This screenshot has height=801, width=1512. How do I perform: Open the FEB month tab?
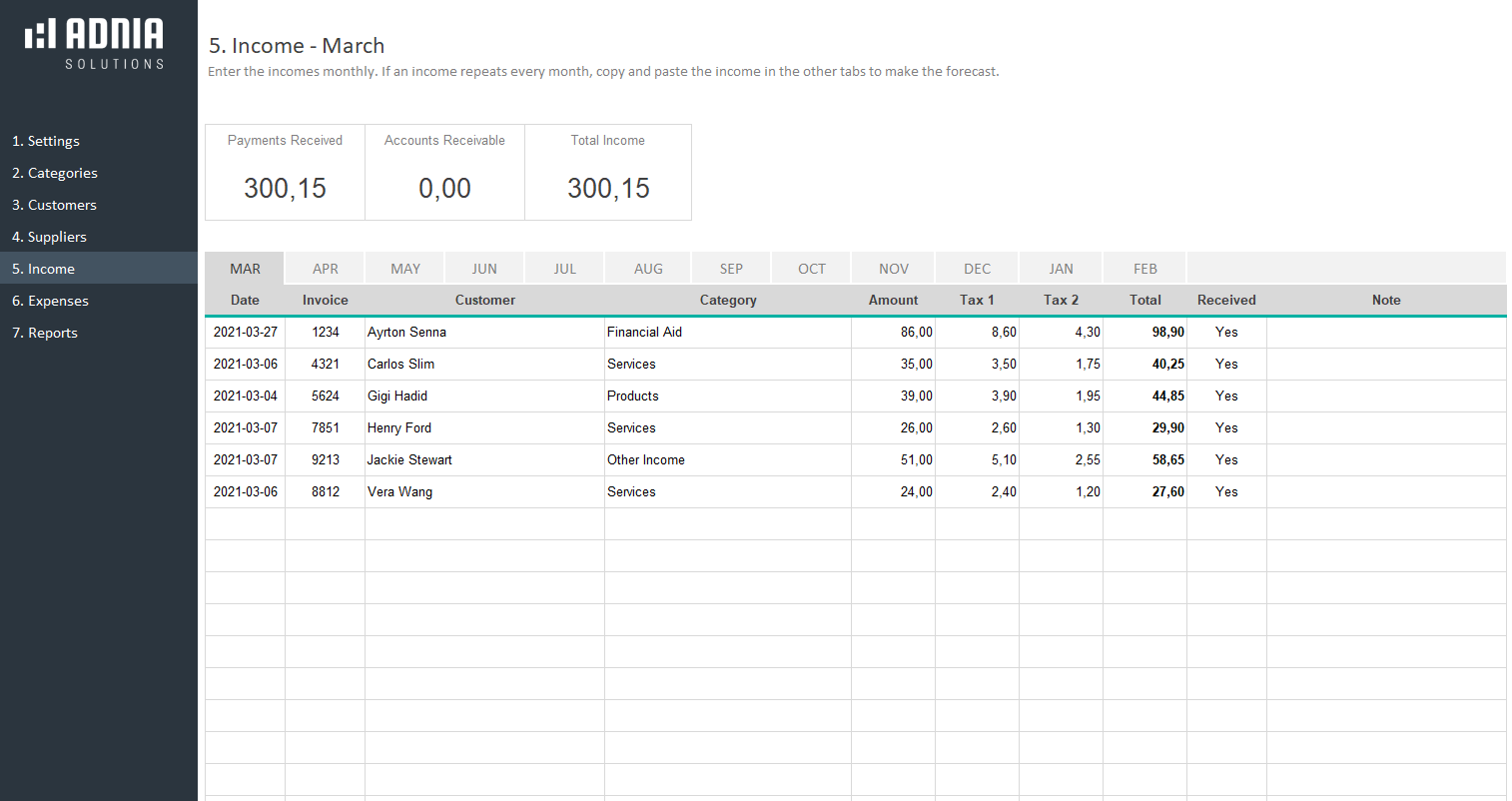click(1144, 269)
